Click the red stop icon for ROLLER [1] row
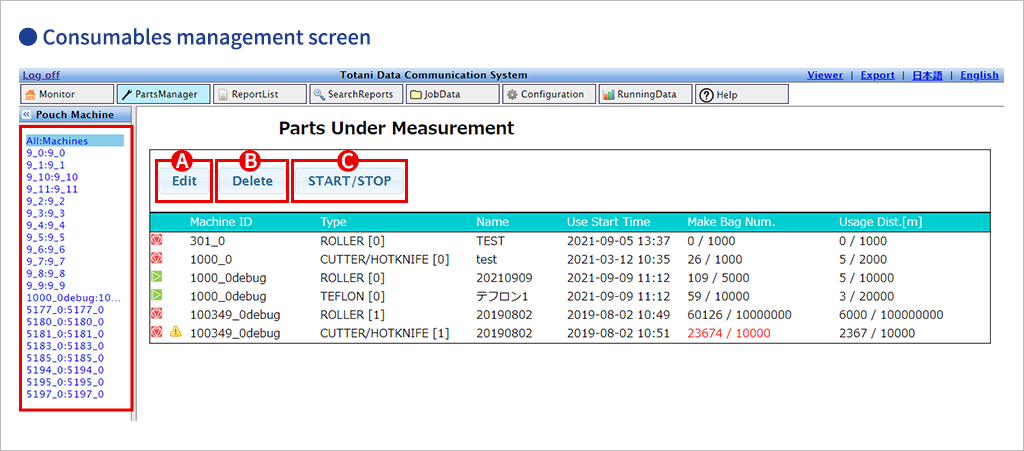This screenshot has width=1024, height=451. [157, 314]
